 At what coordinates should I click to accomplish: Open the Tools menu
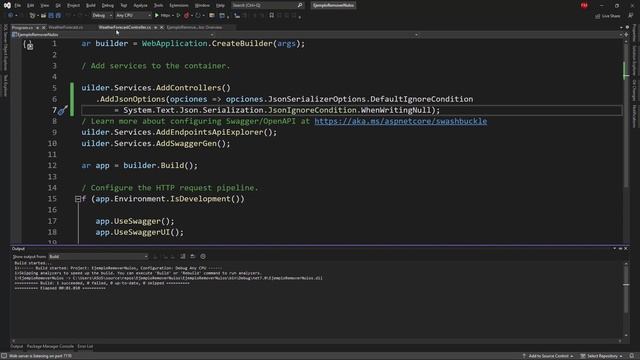[158, 5]
